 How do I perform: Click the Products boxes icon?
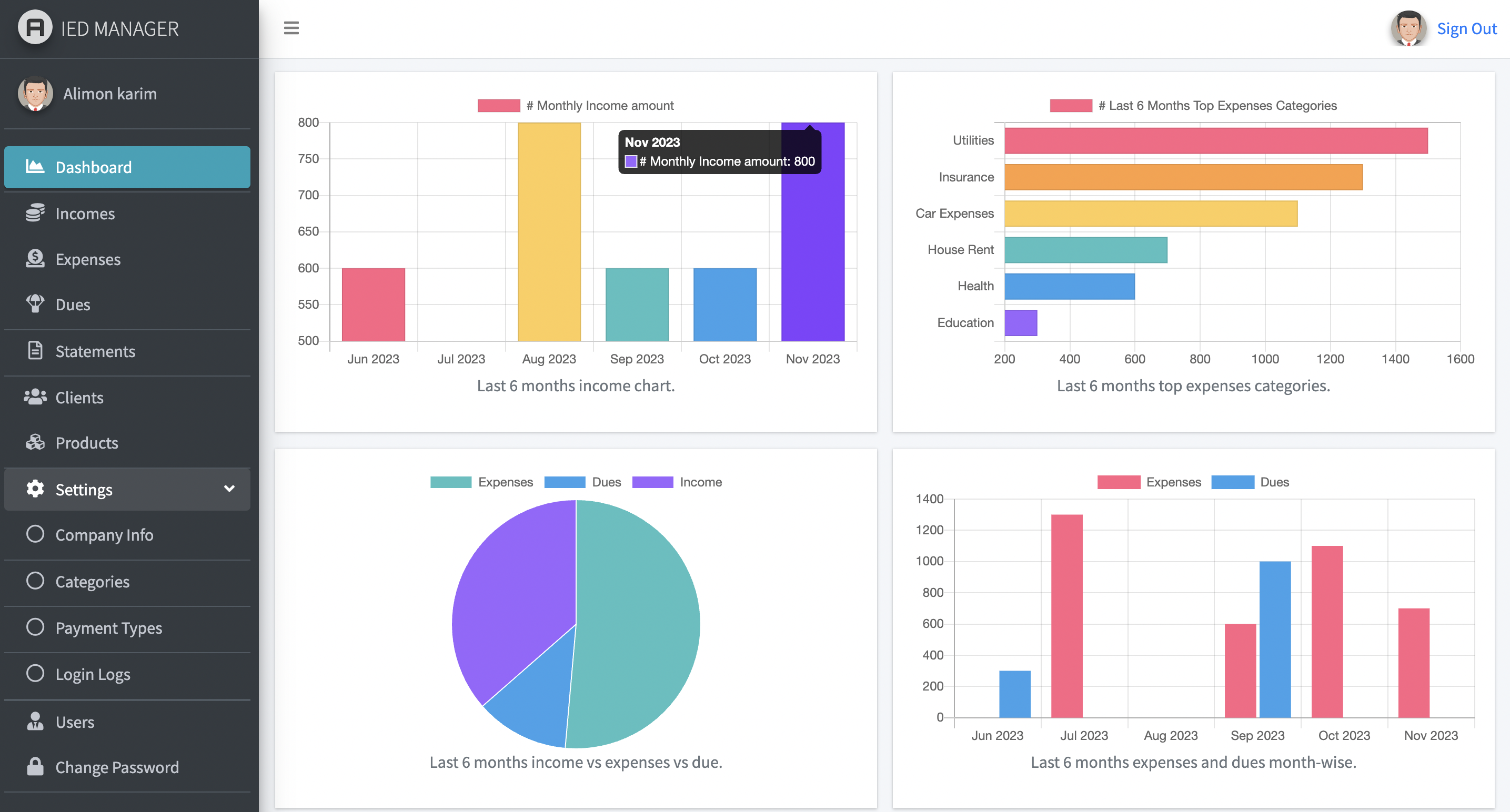click(35, 442)
